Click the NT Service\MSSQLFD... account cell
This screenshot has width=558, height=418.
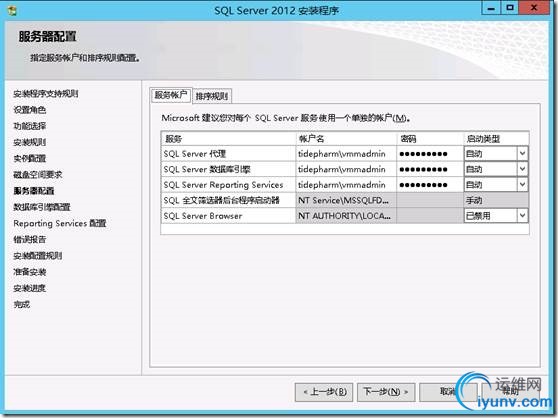pyautogui.click(x=346, y=200)
